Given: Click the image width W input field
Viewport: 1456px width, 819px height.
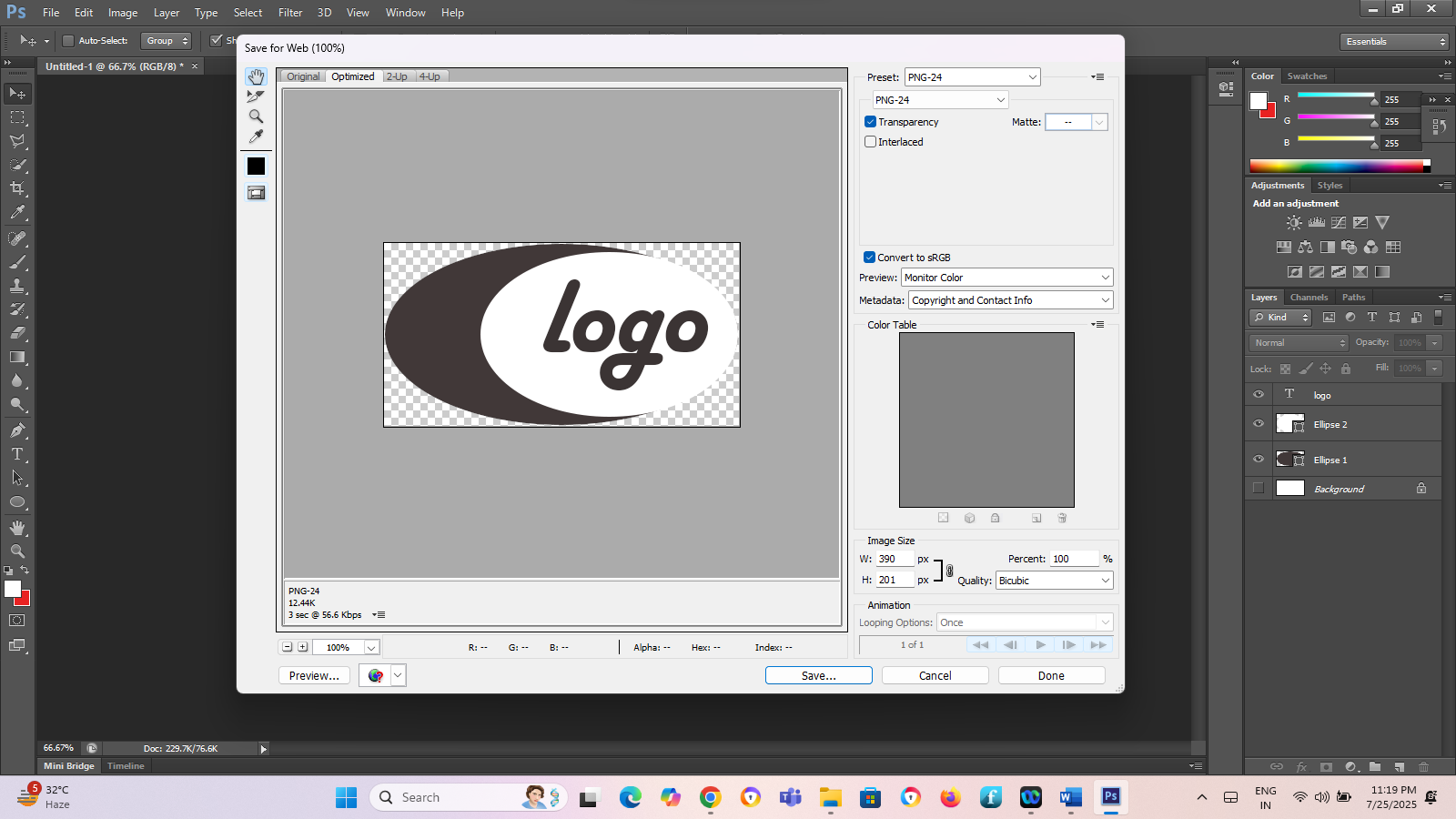Looking at the screenshot, I should (895, 559).
